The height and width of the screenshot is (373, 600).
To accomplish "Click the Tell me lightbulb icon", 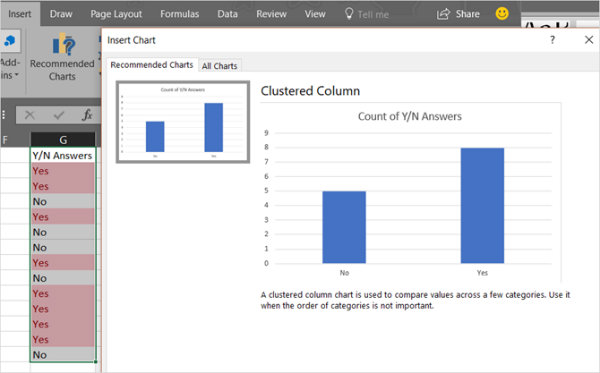I will 349,14.
